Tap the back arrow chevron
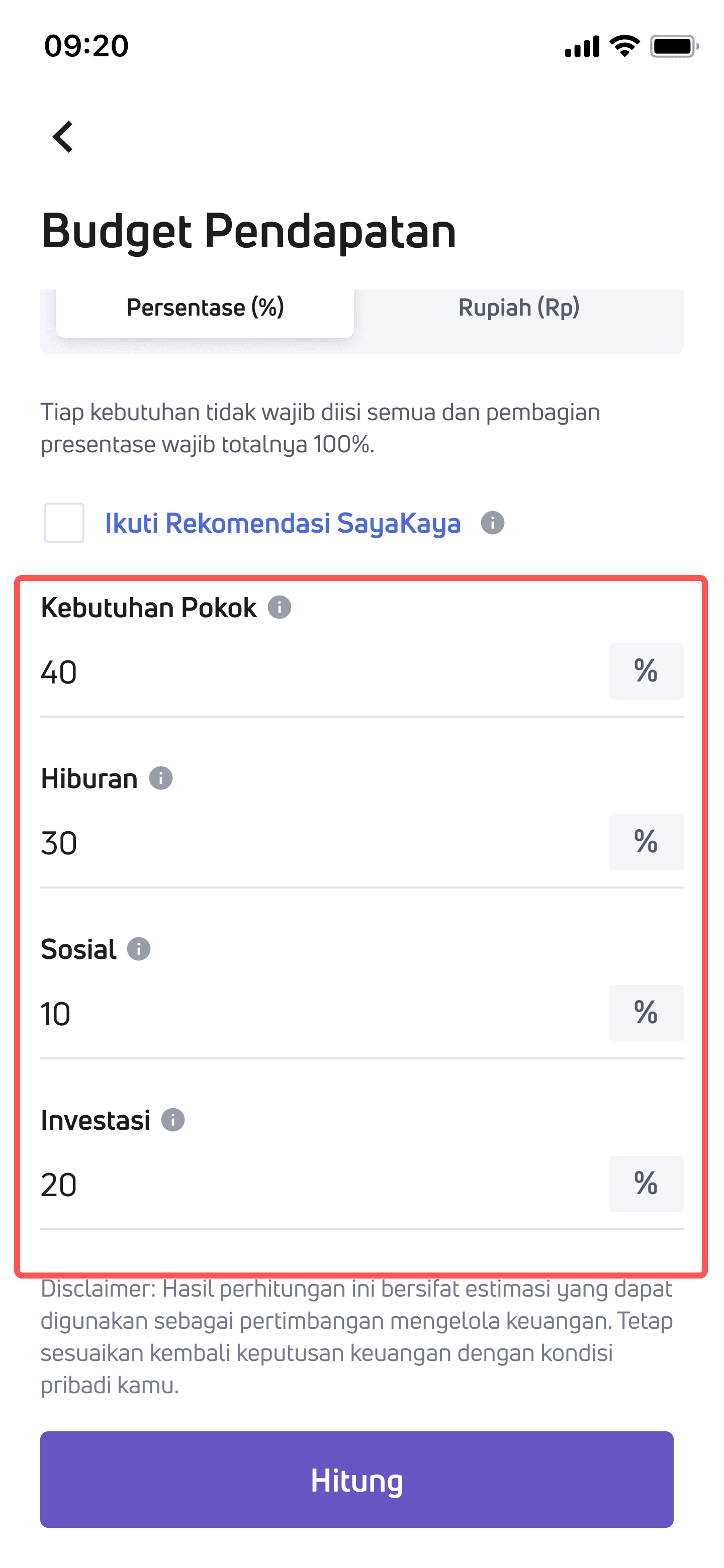 [x=63, y=136]
